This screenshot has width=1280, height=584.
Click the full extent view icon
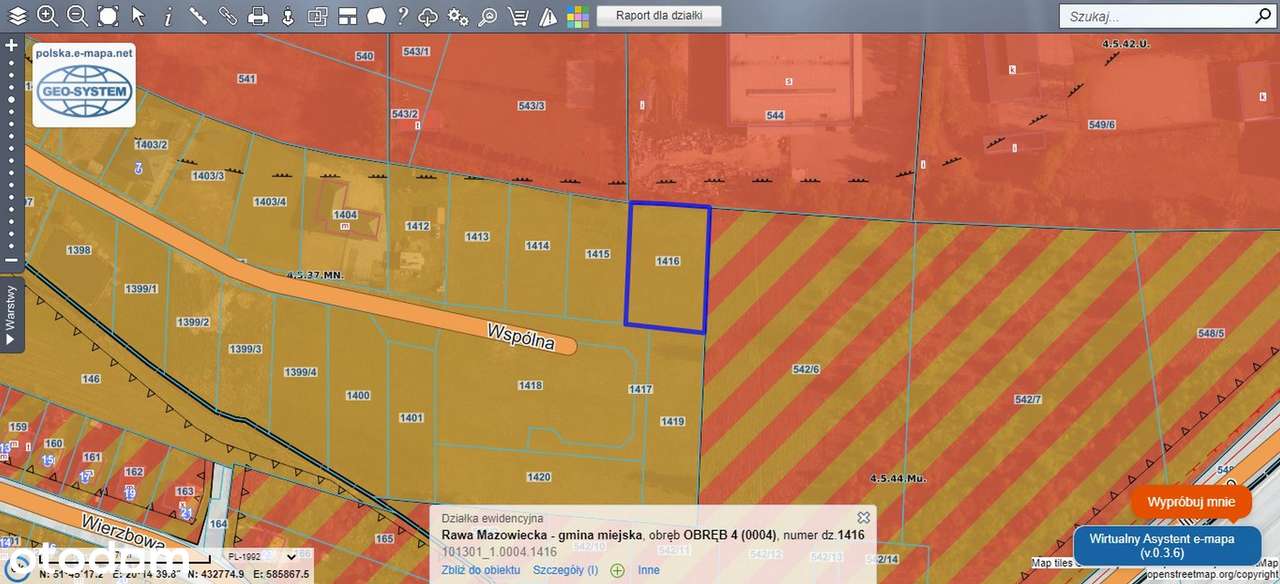[x=107, y=15]
